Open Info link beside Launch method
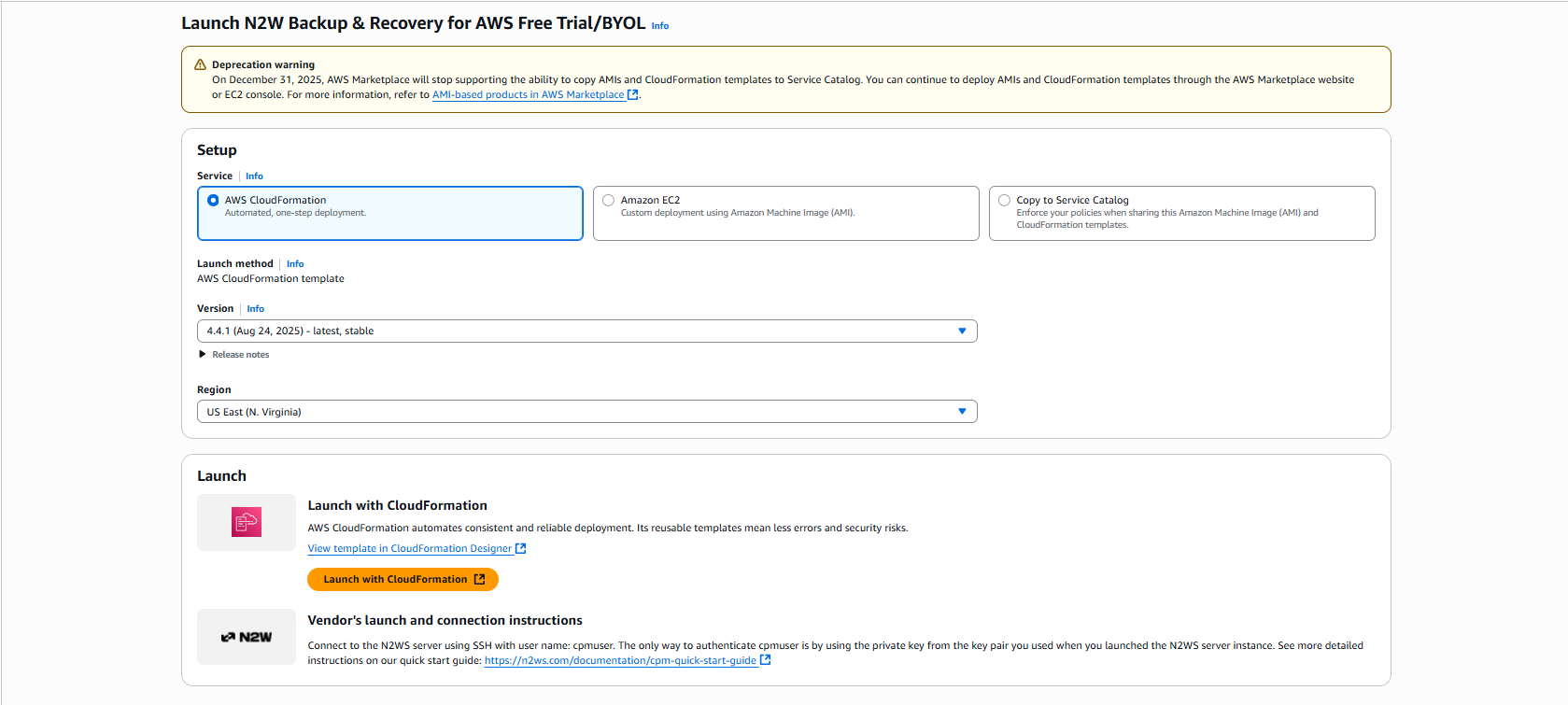Image resolution: width=1568 pixels, height=705 pixels. (x=295, y=263)
